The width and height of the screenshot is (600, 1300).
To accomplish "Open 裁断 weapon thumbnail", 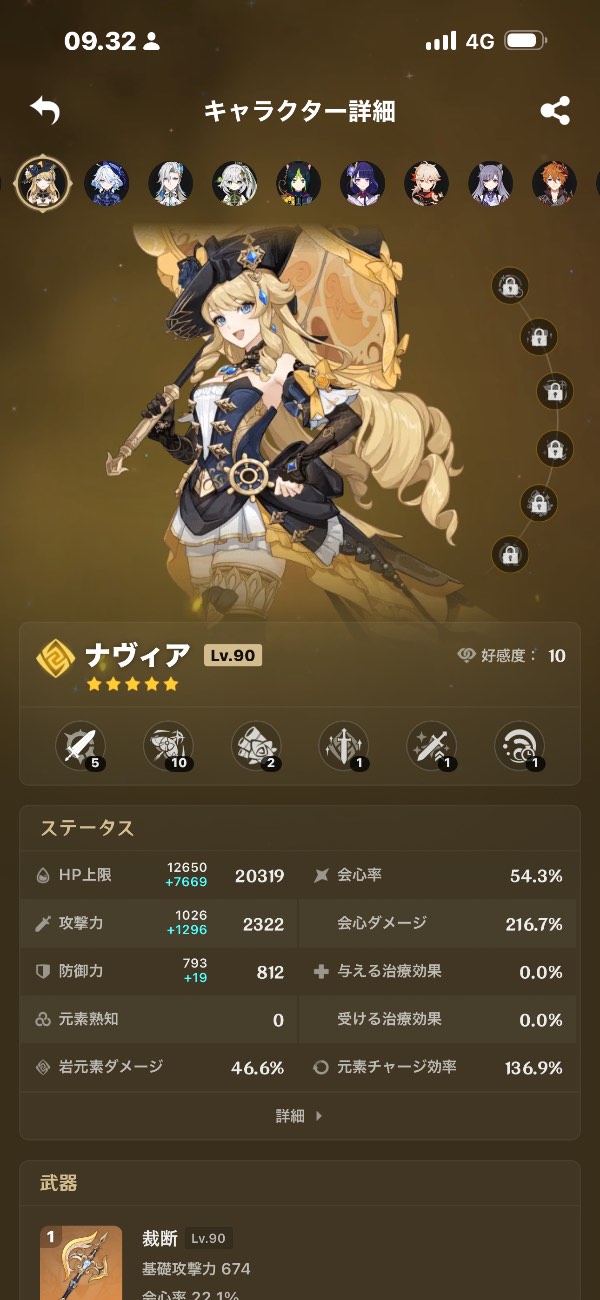I will [81, 1263].
